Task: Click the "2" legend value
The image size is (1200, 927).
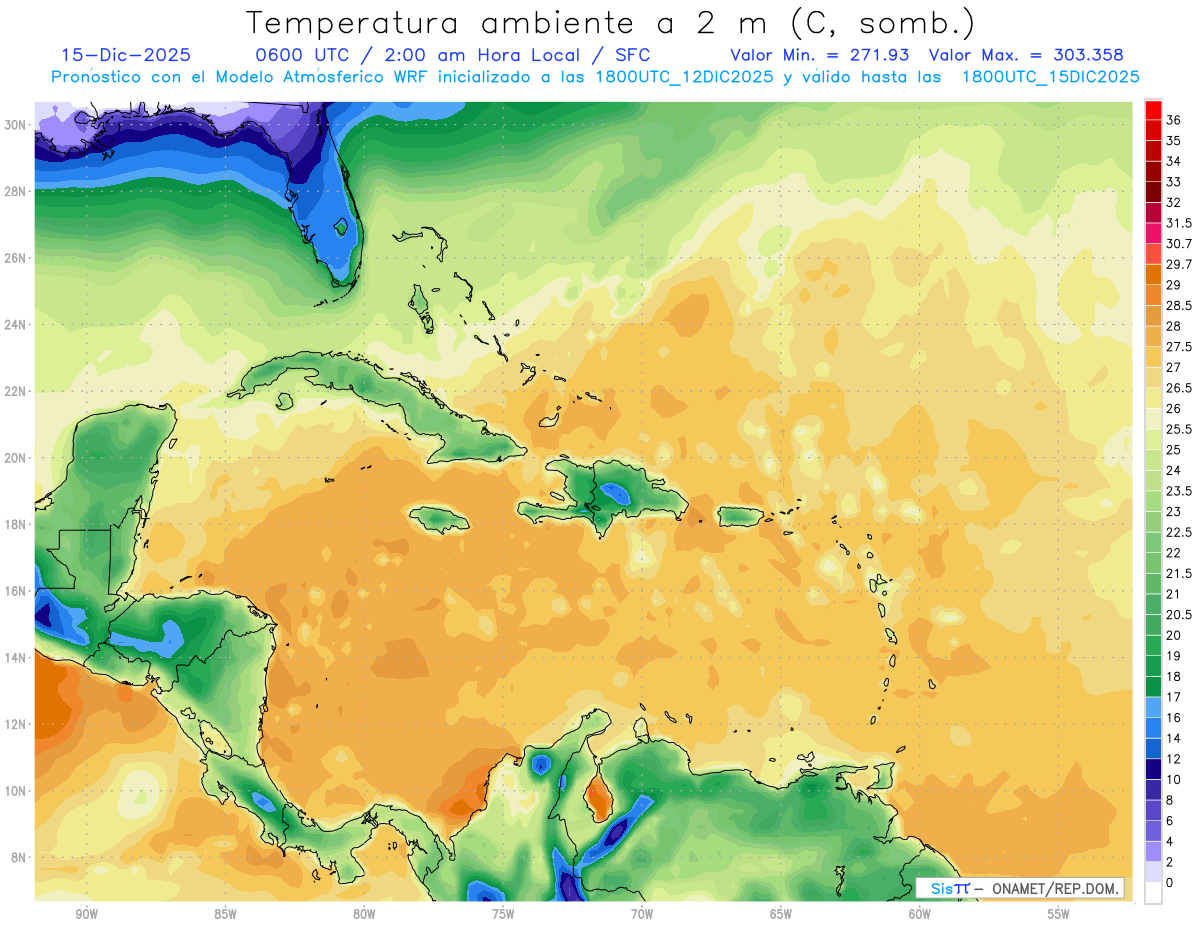Action: click(1170, 862)
